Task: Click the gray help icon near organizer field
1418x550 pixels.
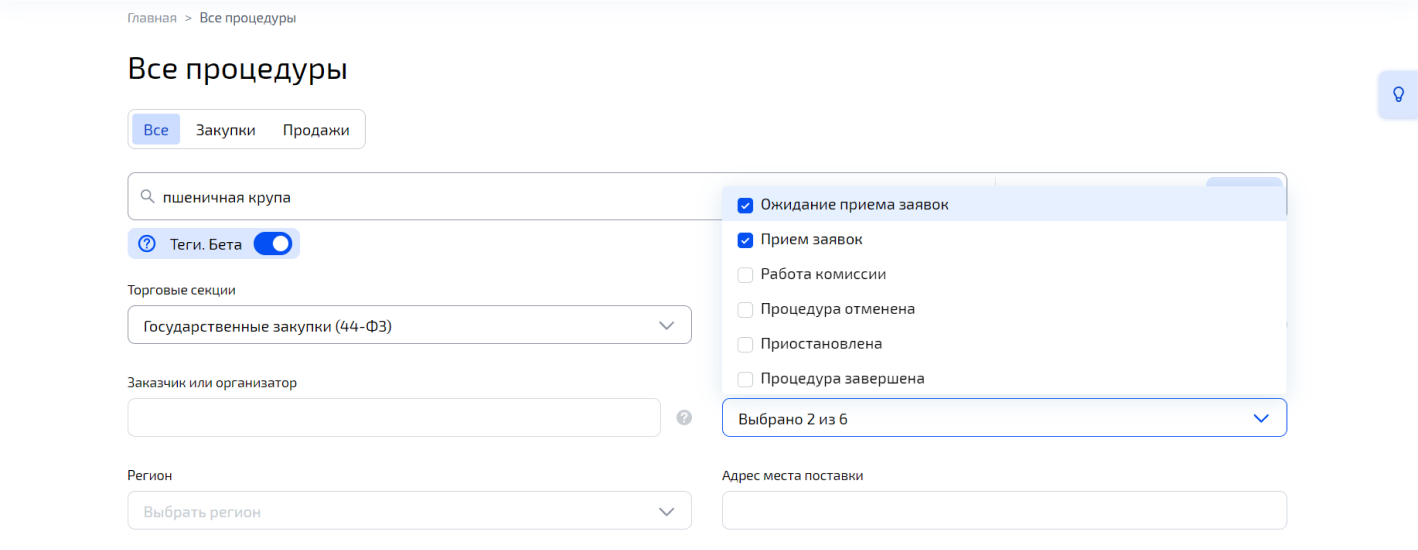Action: tap(684, 418)
